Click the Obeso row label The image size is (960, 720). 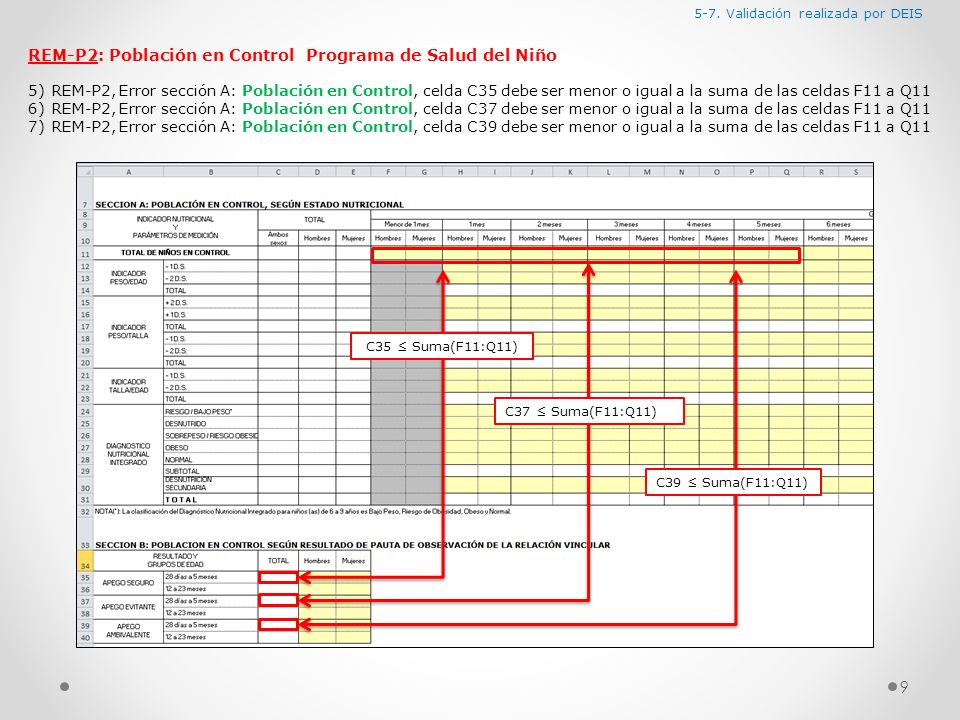(176, 448)
